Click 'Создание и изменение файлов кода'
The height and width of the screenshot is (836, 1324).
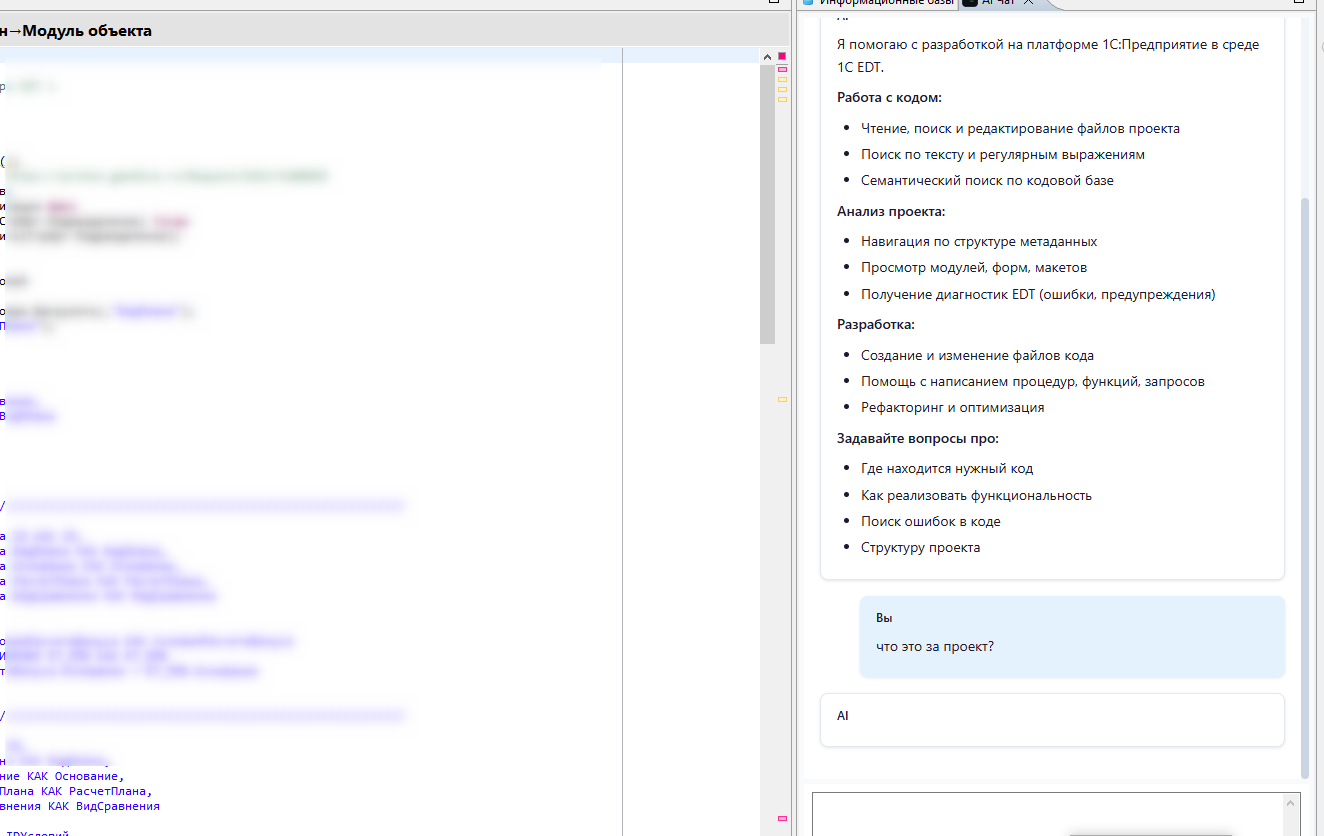[x=977, y=356]
